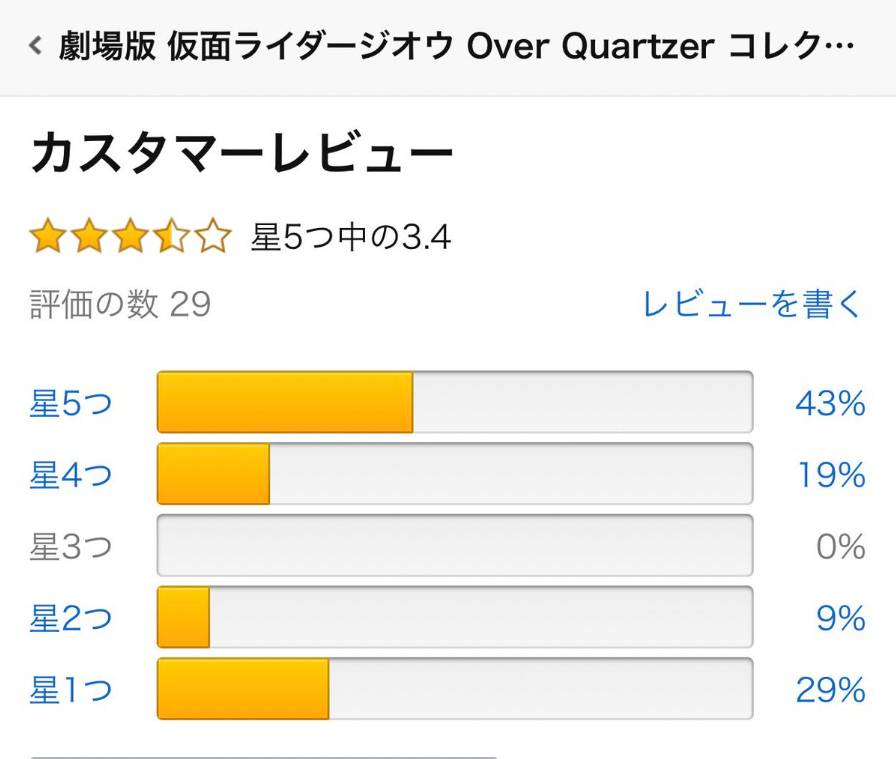This screenshot has width=896, height=759.
Task: Click the 2-star histogram bar
Action: (455, 618)
